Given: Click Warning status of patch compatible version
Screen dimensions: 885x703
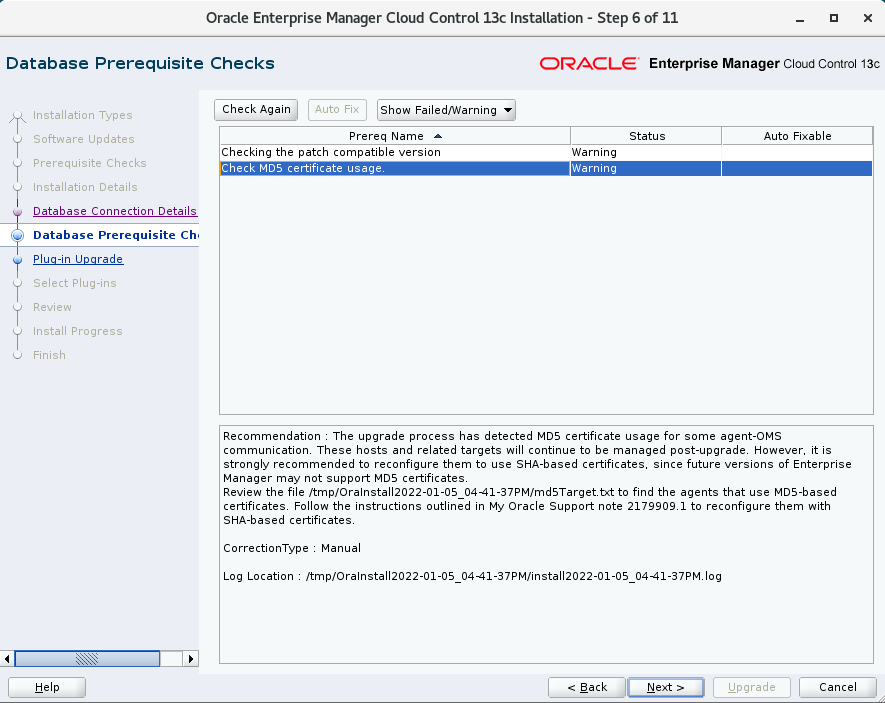Looking at the screenshot, I should coord(594,152).
